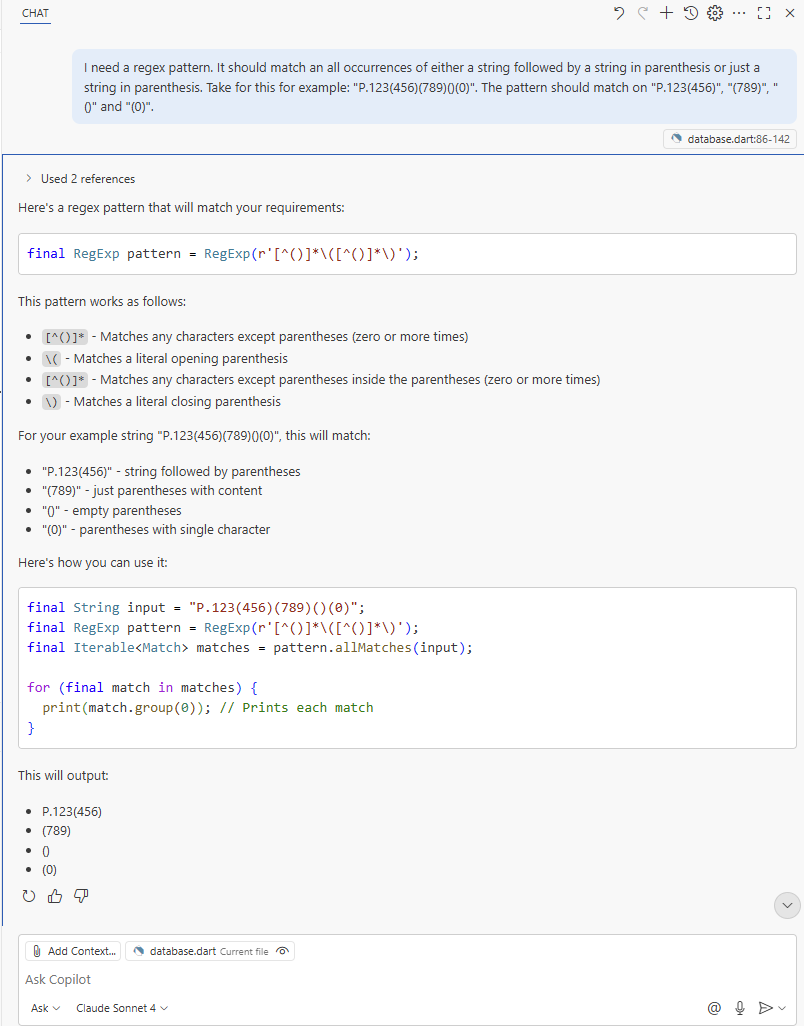Screen dimensions: 804x1026
Task: Close the chat panel
Action: (789, 13)
